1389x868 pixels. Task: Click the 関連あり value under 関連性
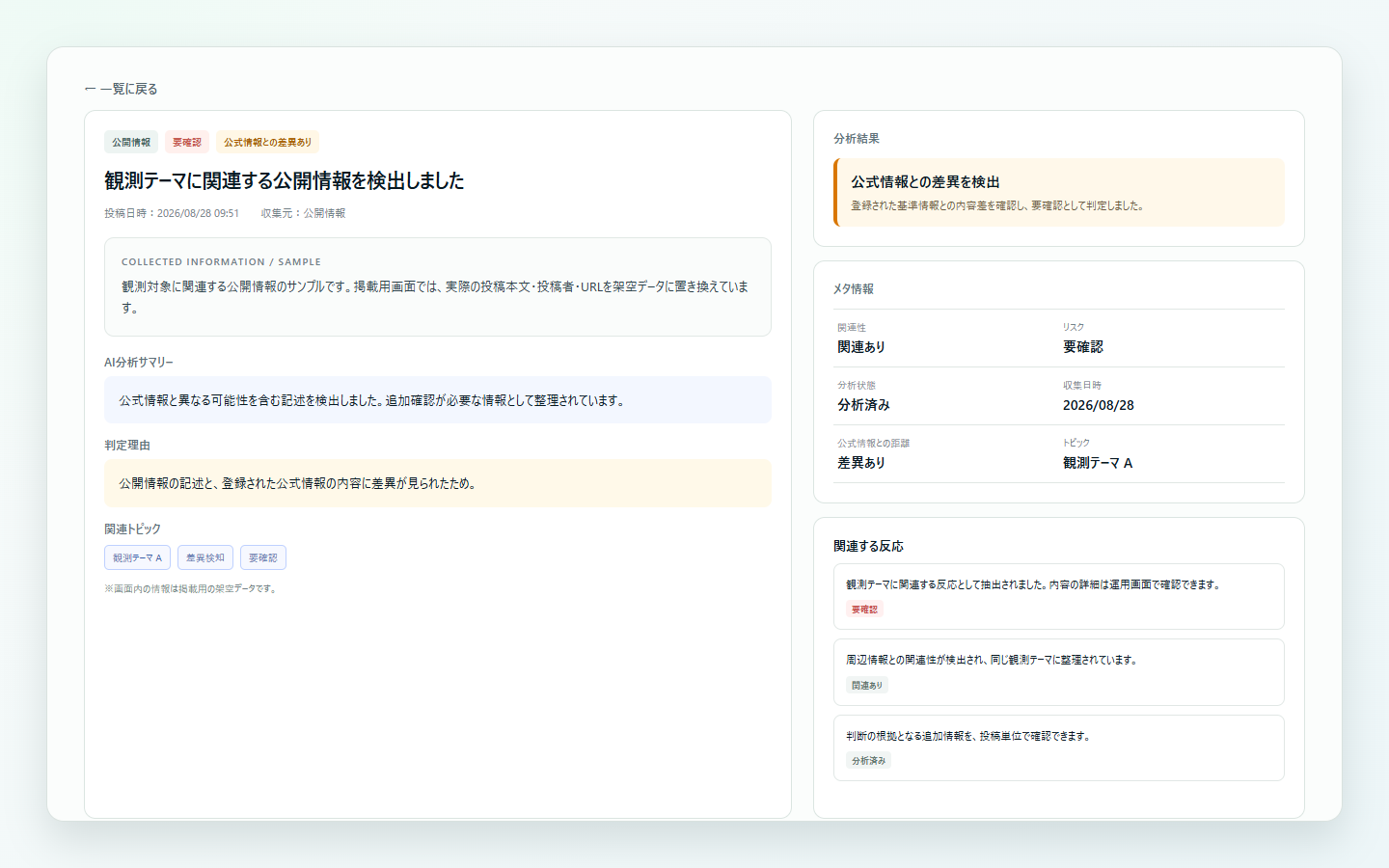[x=861, y=347]
